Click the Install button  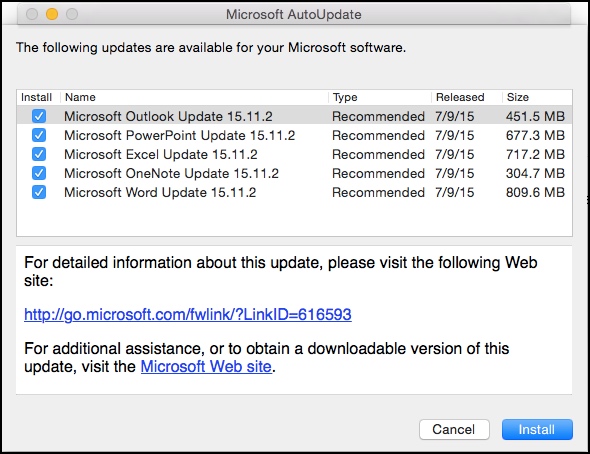537,429
